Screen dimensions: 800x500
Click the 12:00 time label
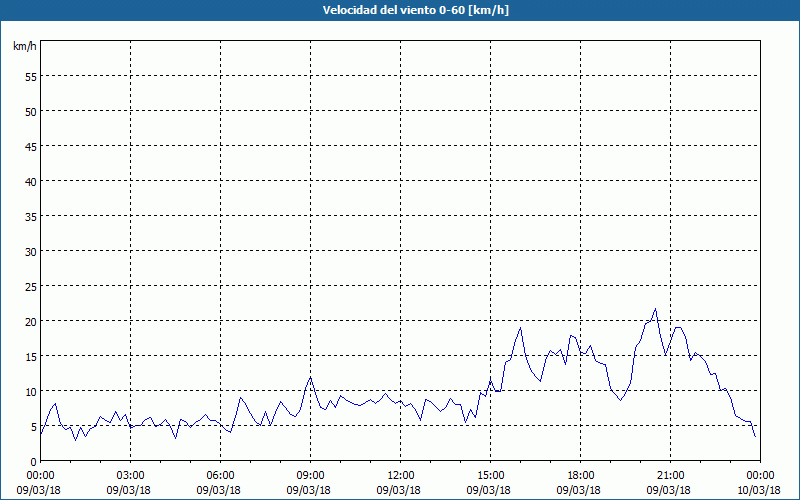click(x=400, y=475)
